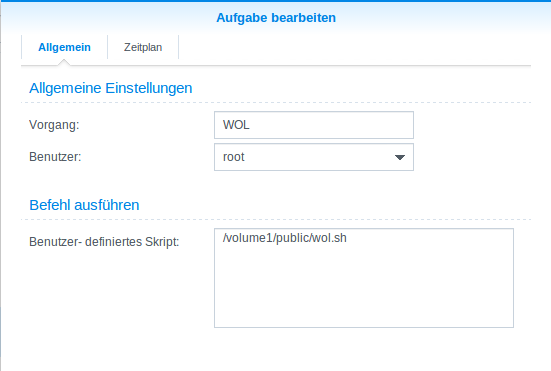Switch to the Allgemein tab
Viewport: 551px width, 371px height.
[64, 47]
